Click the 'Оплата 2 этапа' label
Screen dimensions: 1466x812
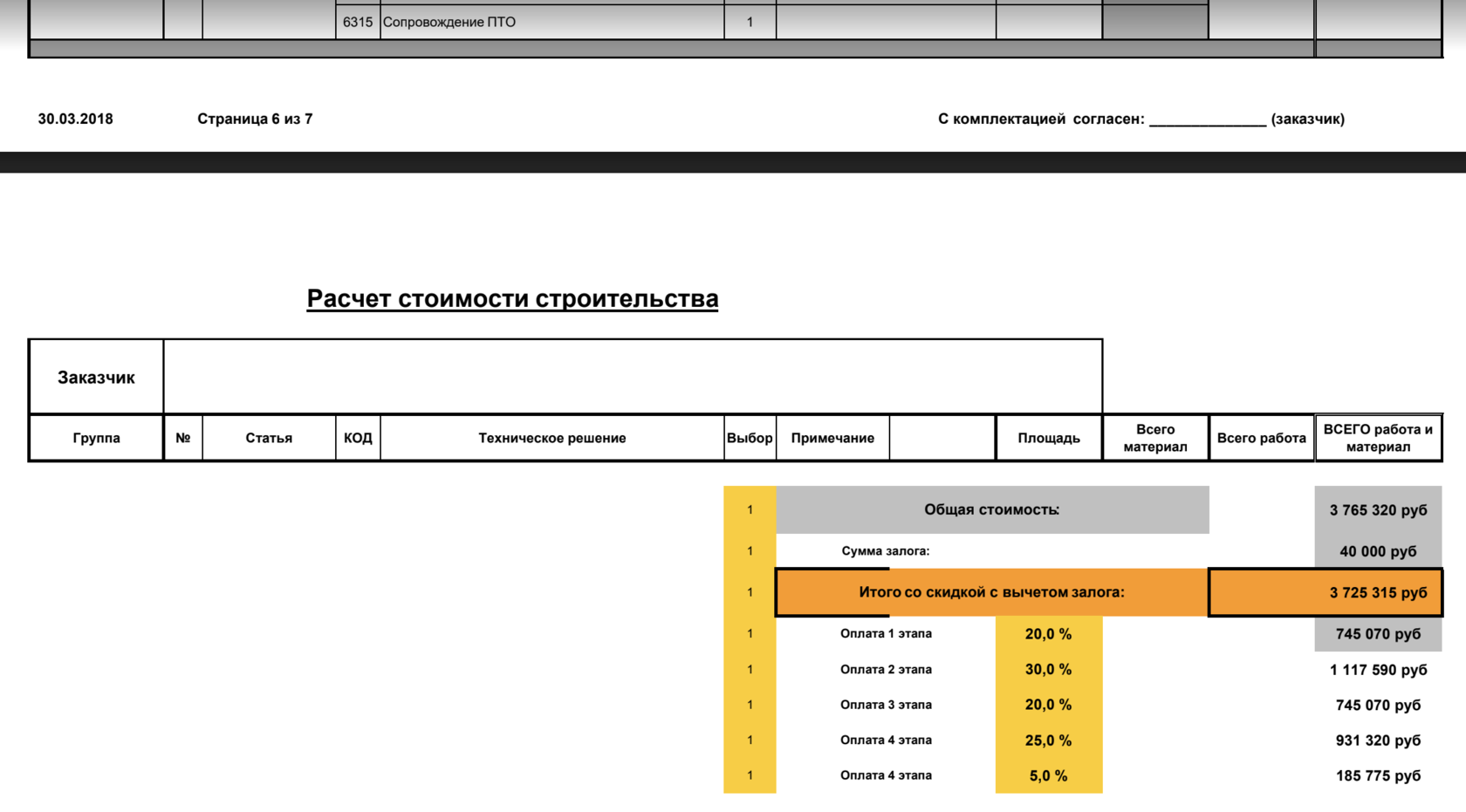pyautogui.click(x=886, y=669)
